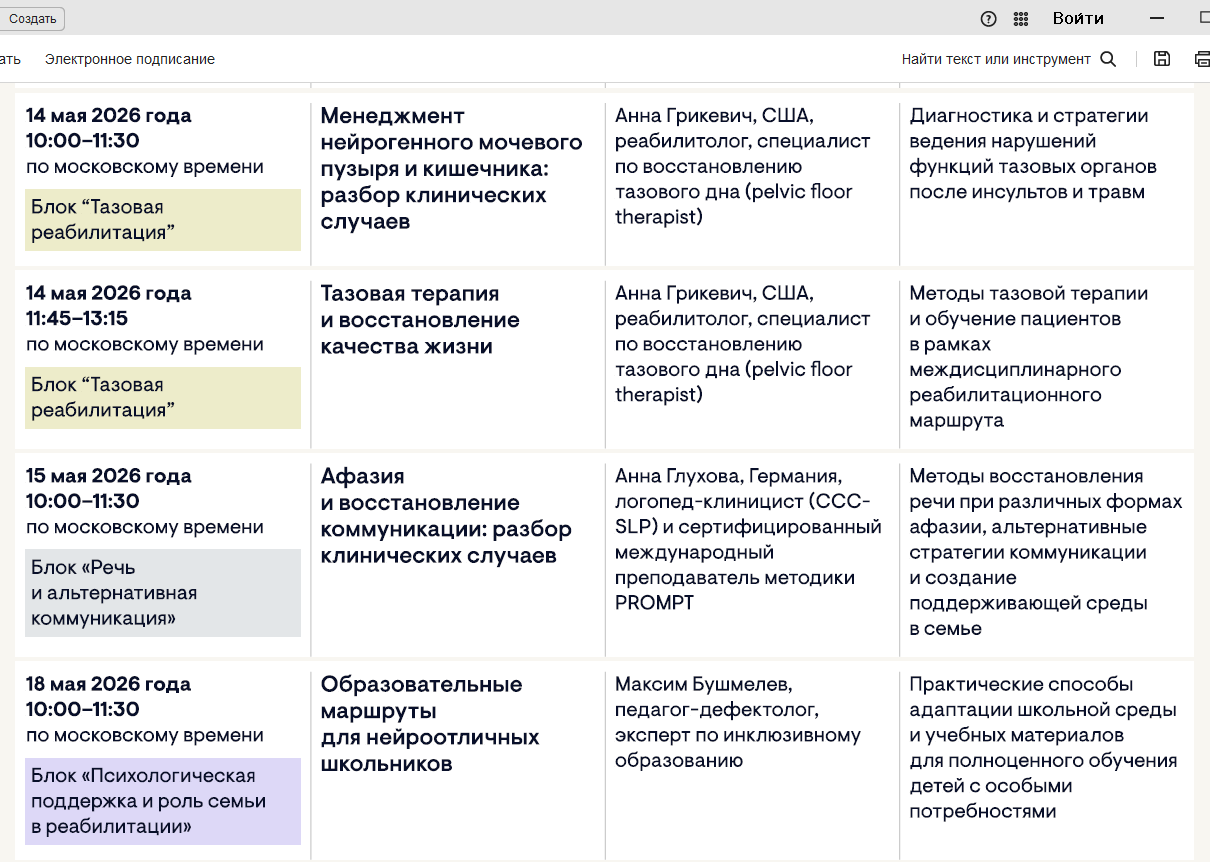The width and height of the screenshot is (1210, 862).
Task: Click the Найти текст или инструмент field
Action: pos(995,59)
